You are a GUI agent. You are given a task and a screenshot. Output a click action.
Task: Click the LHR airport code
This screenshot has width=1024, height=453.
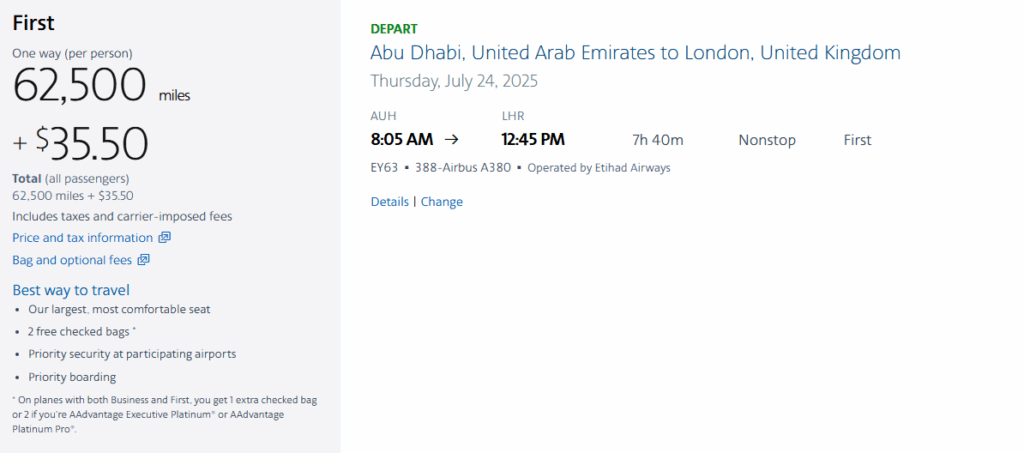pos(513,116)
